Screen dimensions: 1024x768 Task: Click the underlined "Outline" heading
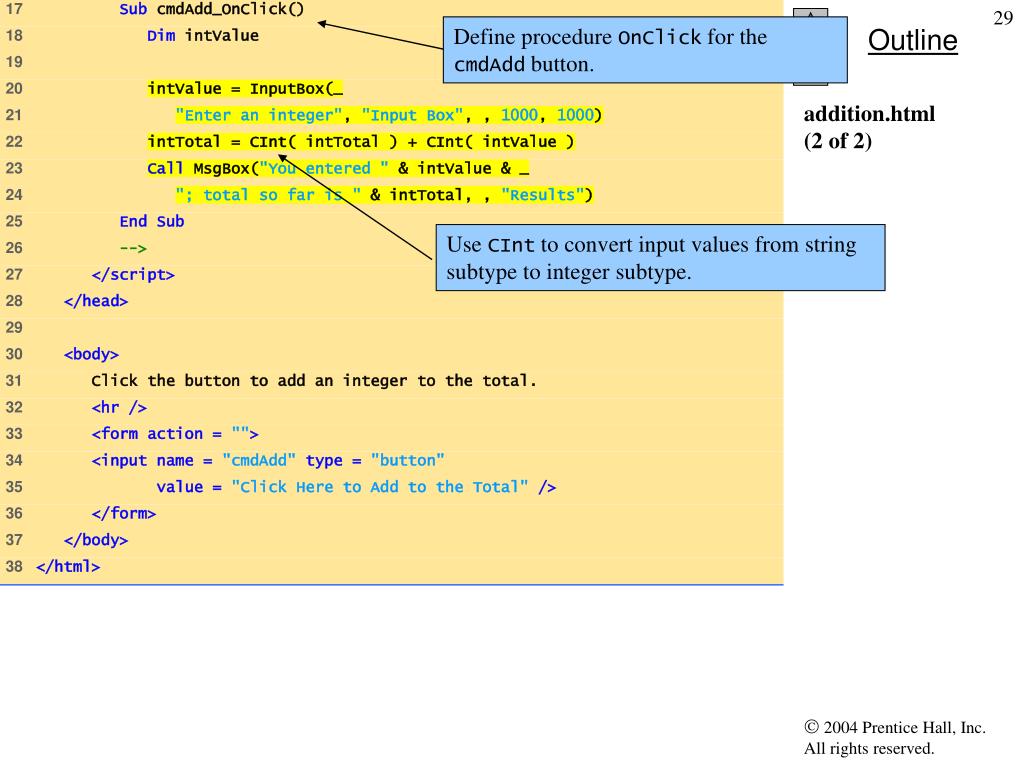coord(912,40)
